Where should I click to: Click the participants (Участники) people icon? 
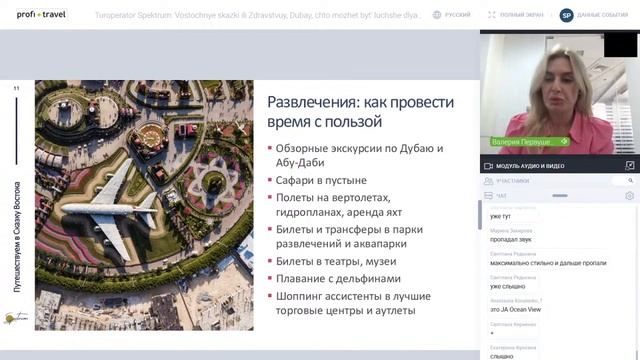tap(488, 180)
